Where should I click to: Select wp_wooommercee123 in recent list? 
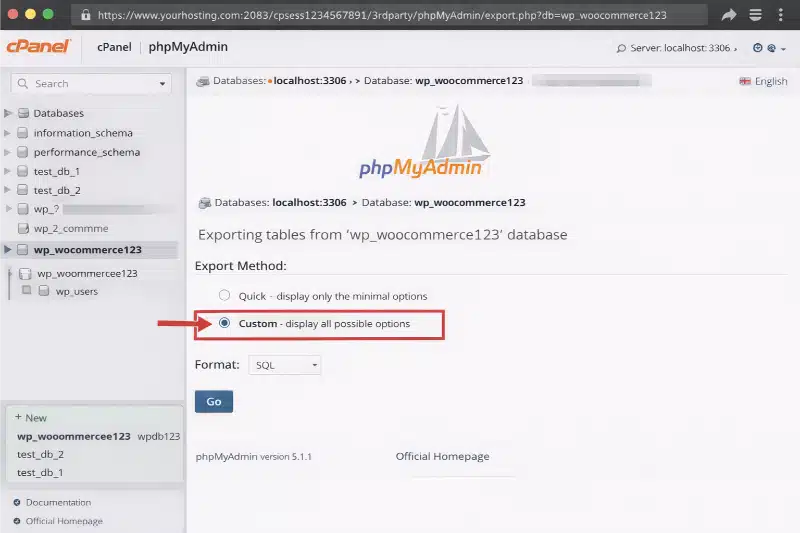click(73, 436)
